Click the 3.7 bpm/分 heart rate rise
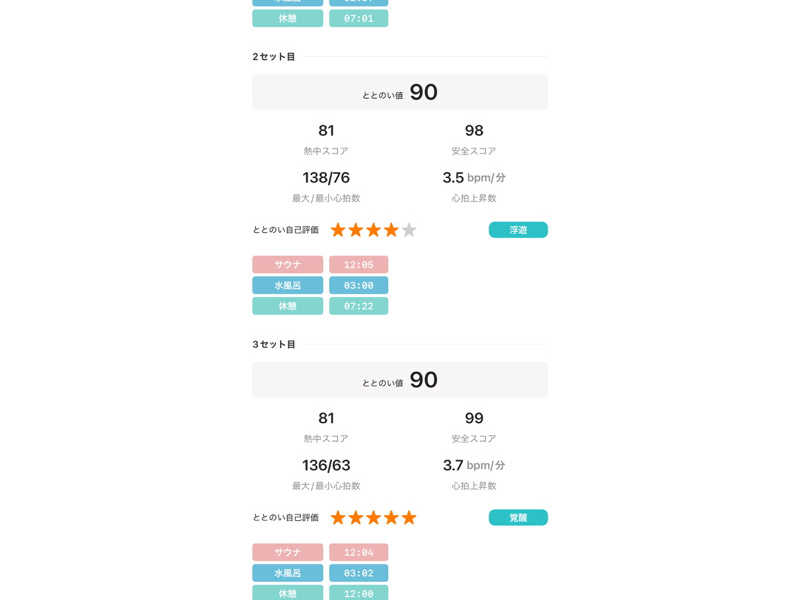This screenshot has height=600, width=800. (x=474, y=465)
